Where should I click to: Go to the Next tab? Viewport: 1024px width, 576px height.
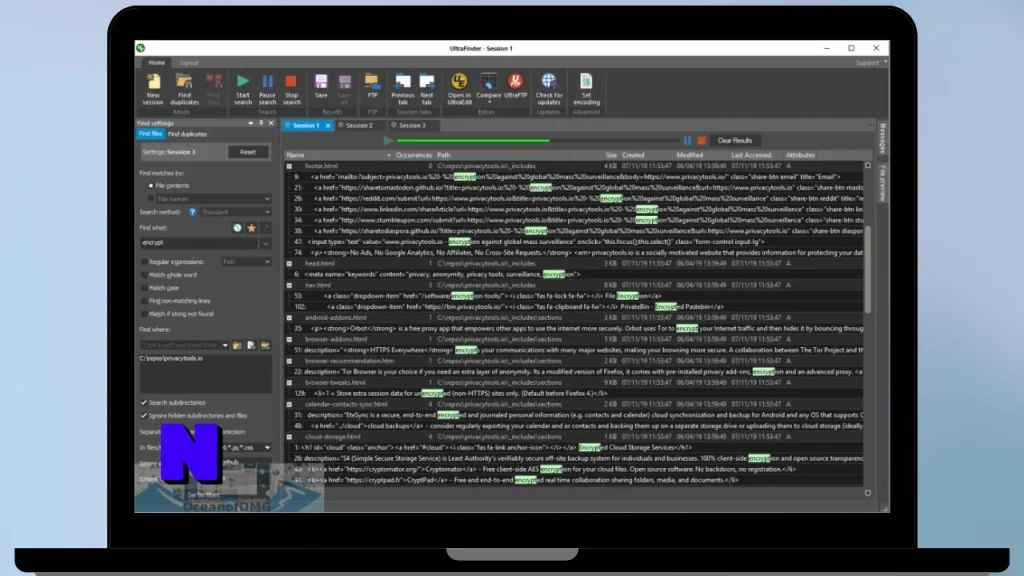click(x=426, y=89)
